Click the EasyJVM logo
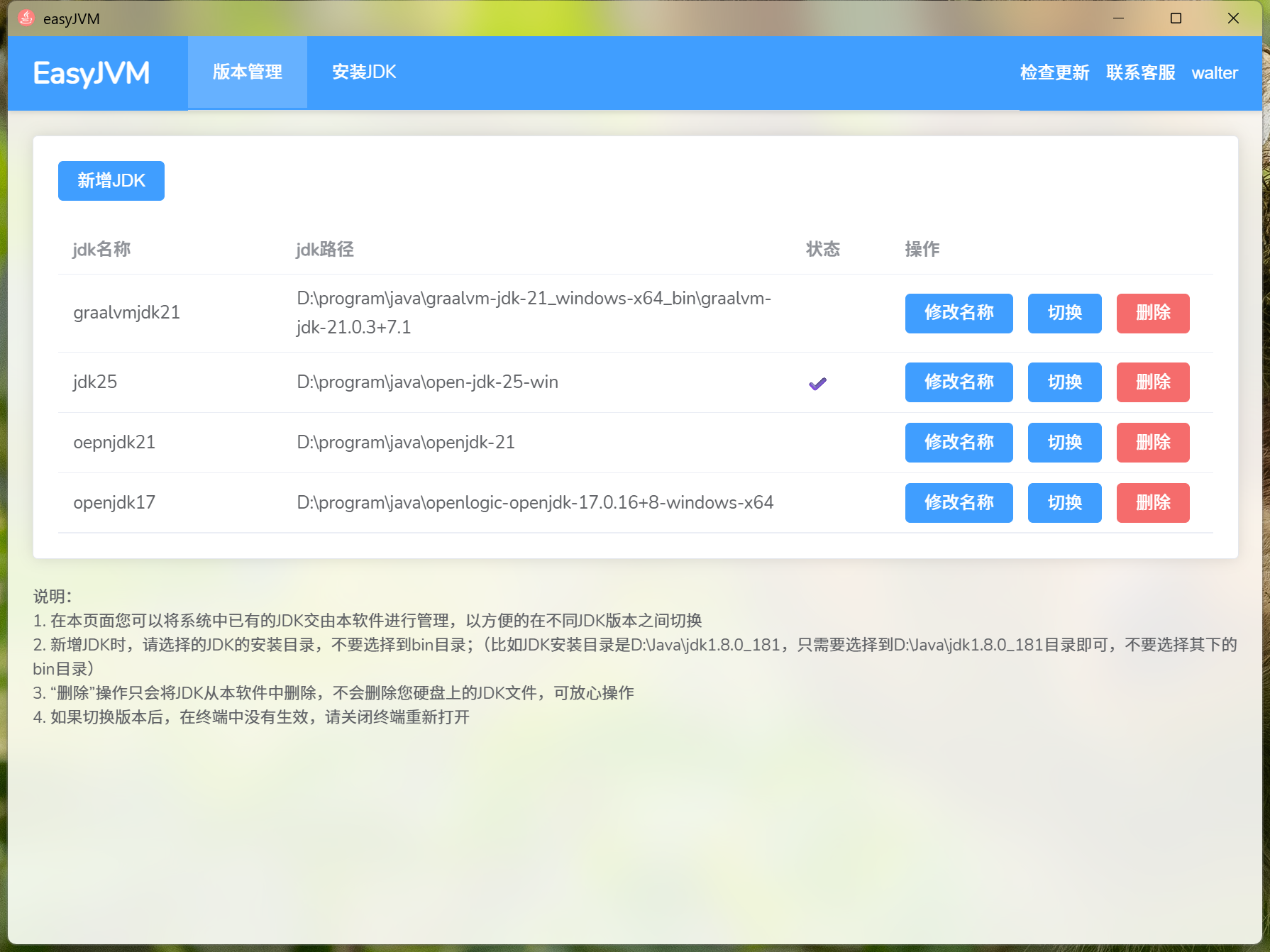Image resolution: width=1270 pixels, height=952 pixels. (92, 72)
